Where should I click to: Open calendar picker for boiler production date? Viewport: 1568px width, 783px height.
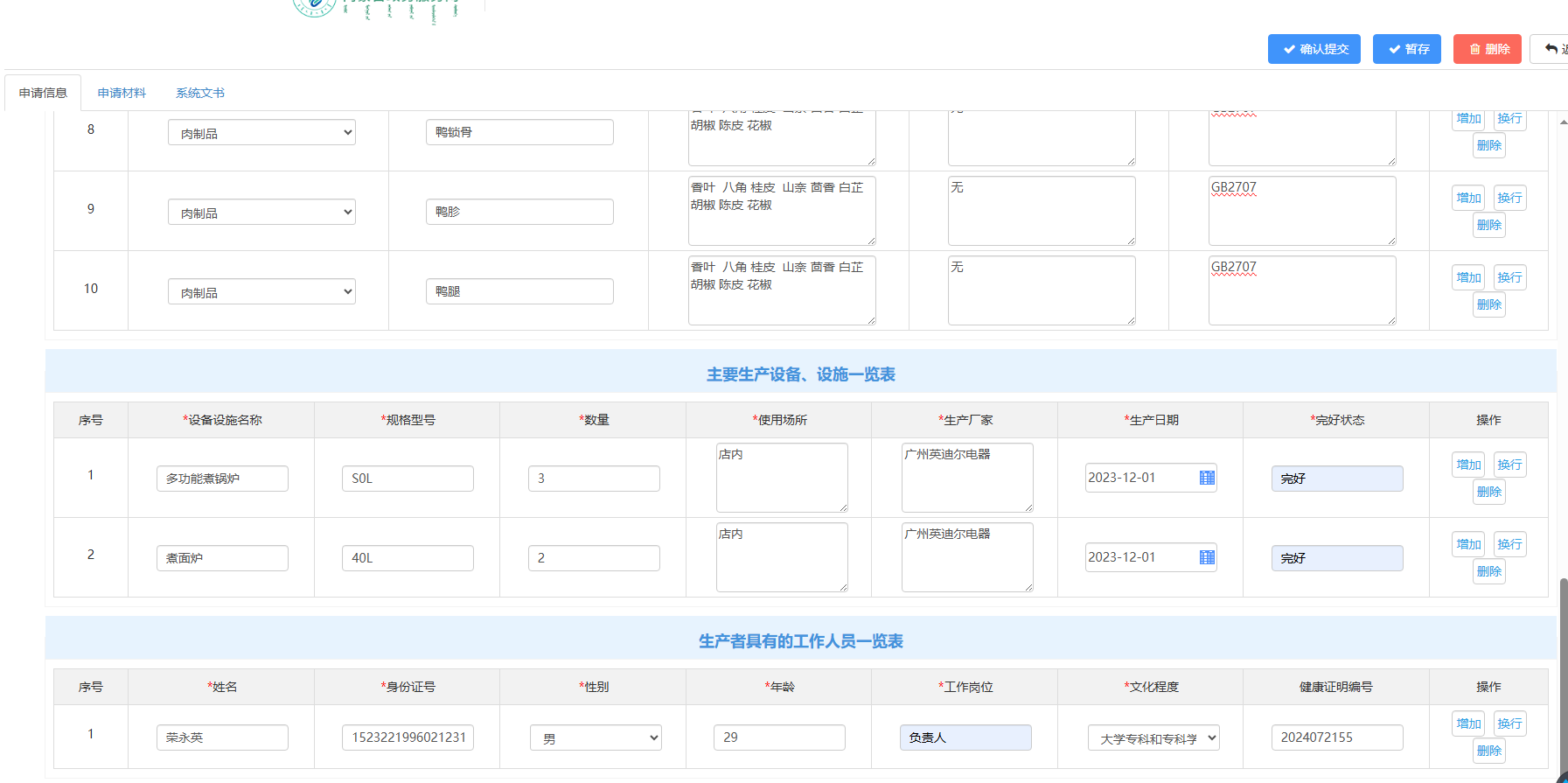point(1207,478)
